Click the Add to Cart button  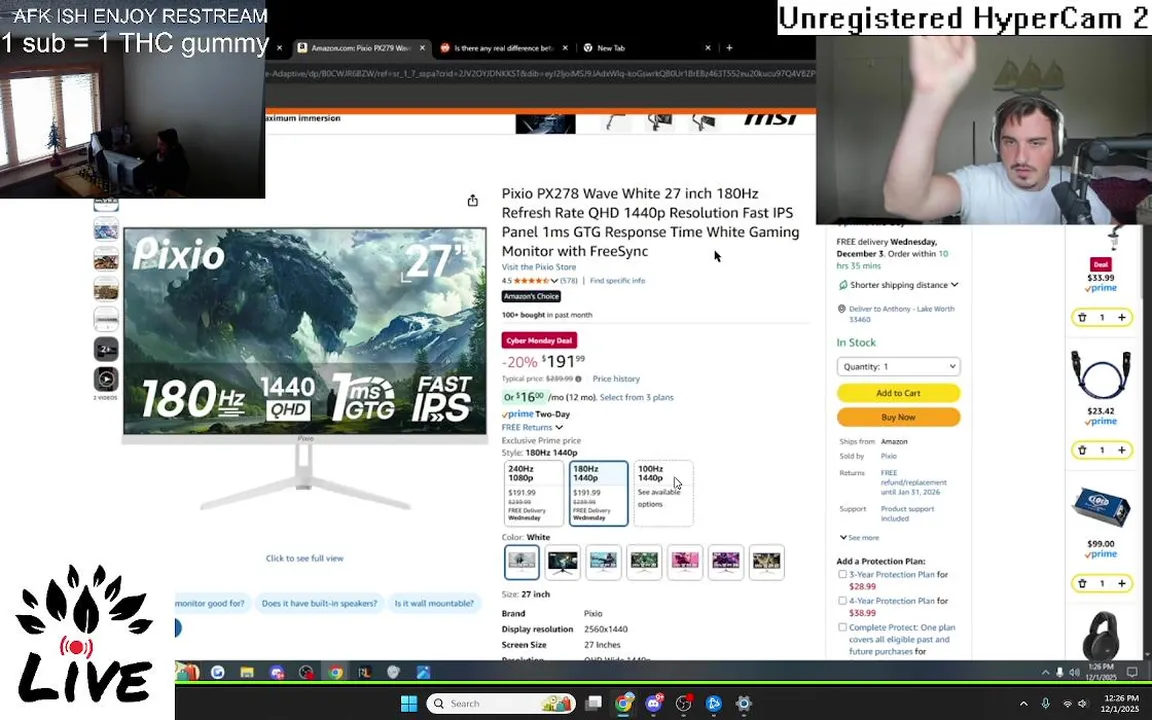coord(898,393)
